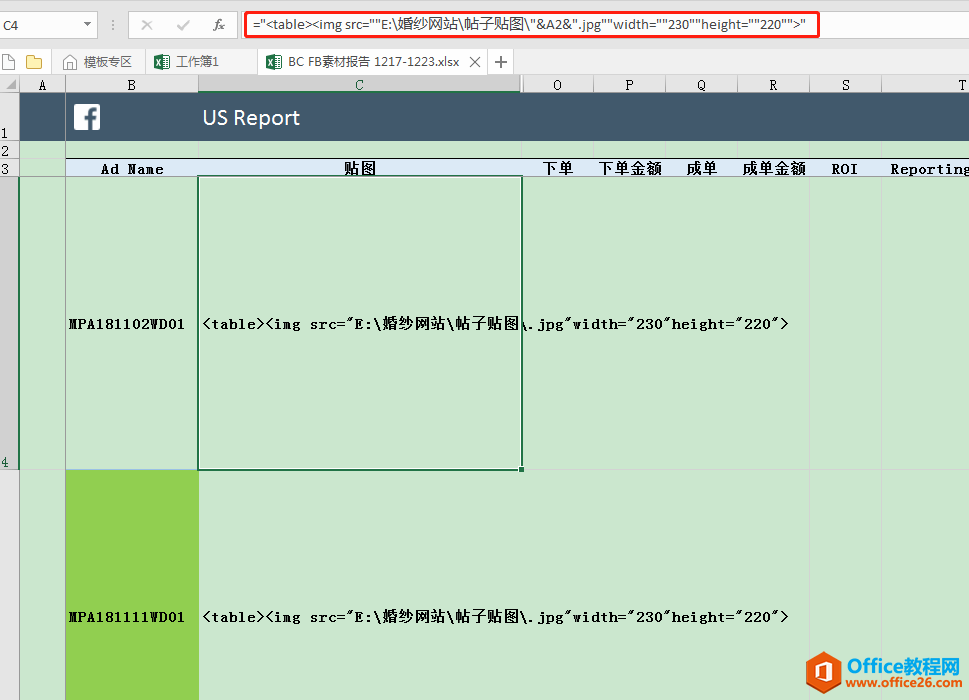The height and width of the screenshot is (700, 969).
Task: Click the Excel icon on 工作簿1 tab
Action: click(162, 62)
